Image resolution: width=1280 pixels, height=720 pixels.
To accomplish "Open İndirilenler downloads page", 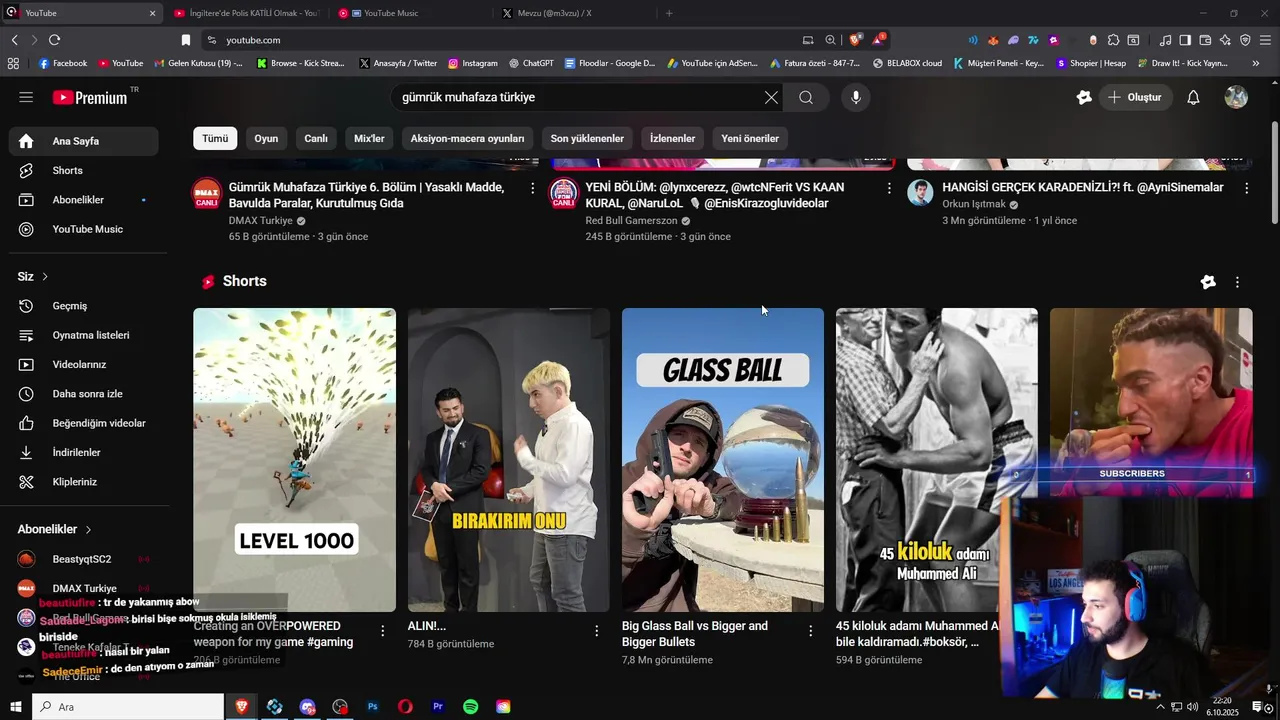I will tap(83, 452).
